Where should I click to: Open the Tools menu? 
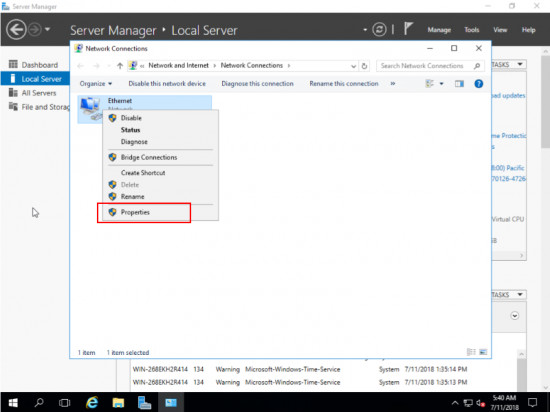point(471,30)
